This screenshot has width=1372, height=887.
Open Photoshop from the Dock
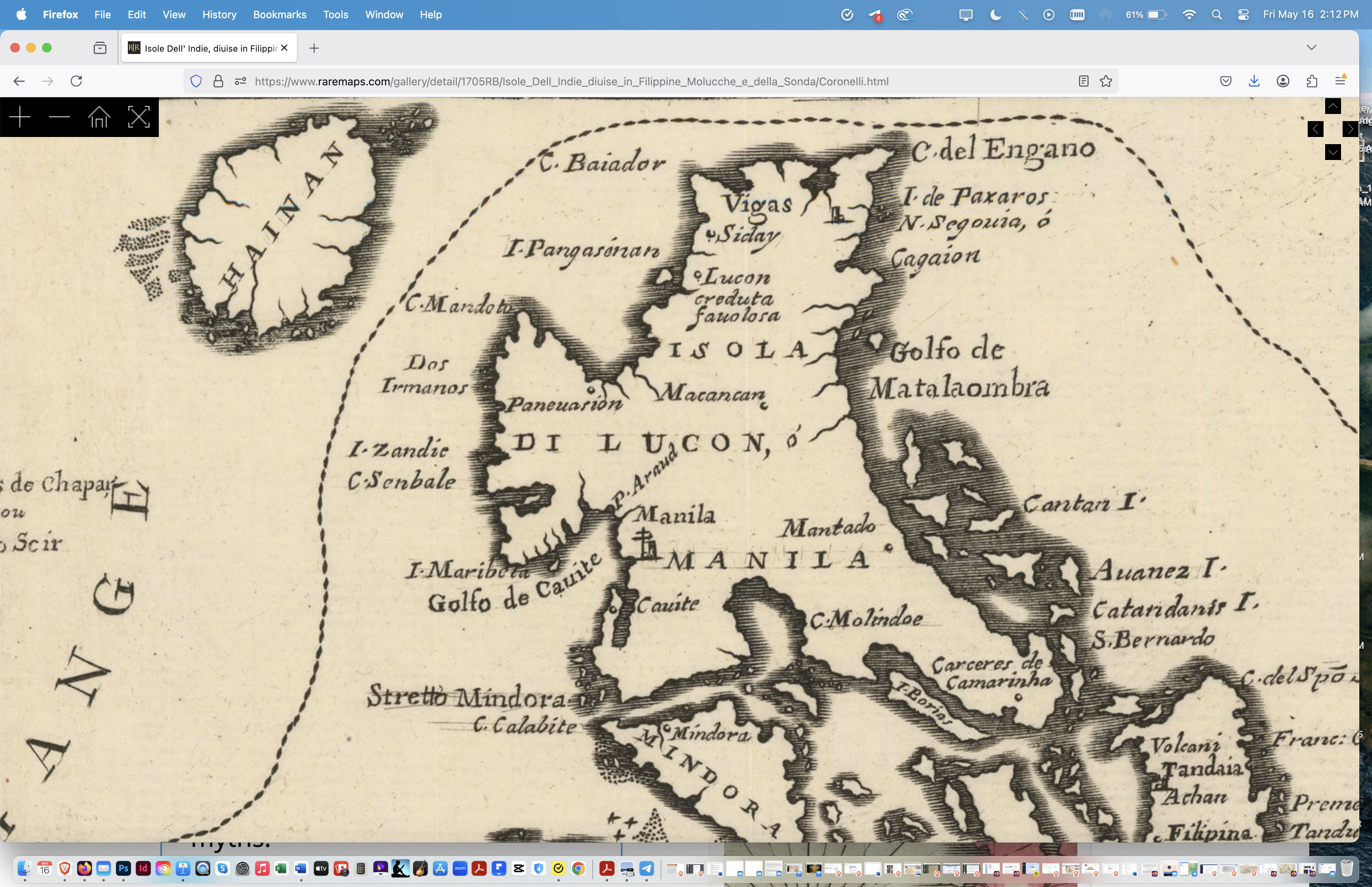(123, 869)
